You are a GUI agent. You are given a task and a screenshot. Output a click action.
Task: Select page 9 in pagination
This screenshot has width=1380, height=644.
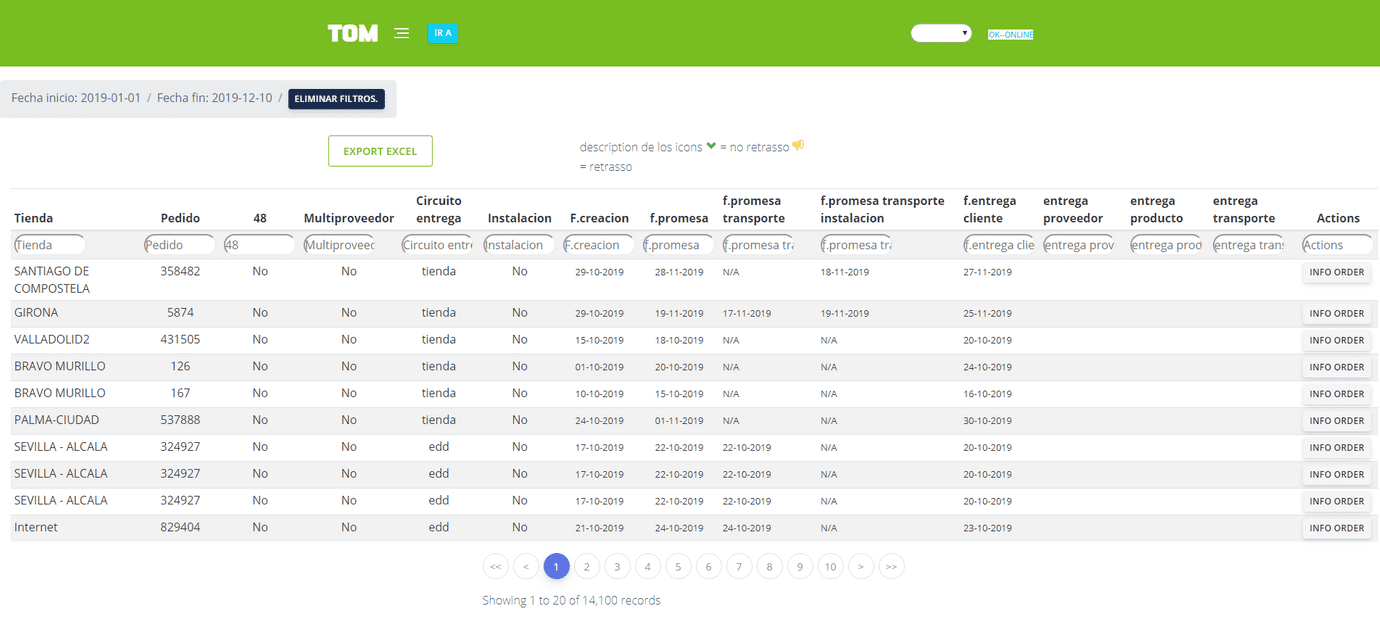[x=800, y=567]
